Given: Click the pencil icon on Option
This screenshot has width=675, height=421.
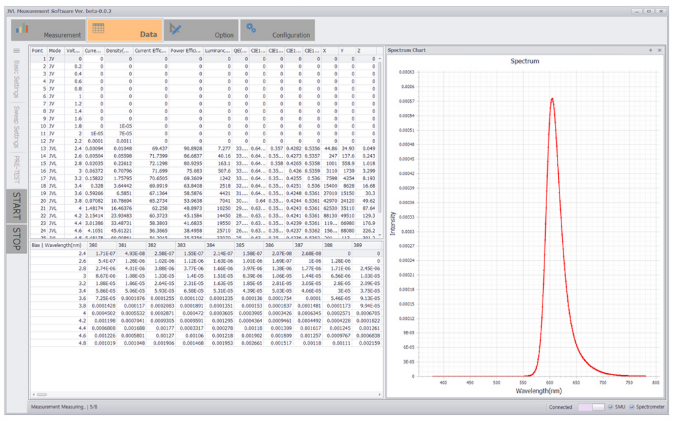Looking at the screenshot, I should (175, 29).
